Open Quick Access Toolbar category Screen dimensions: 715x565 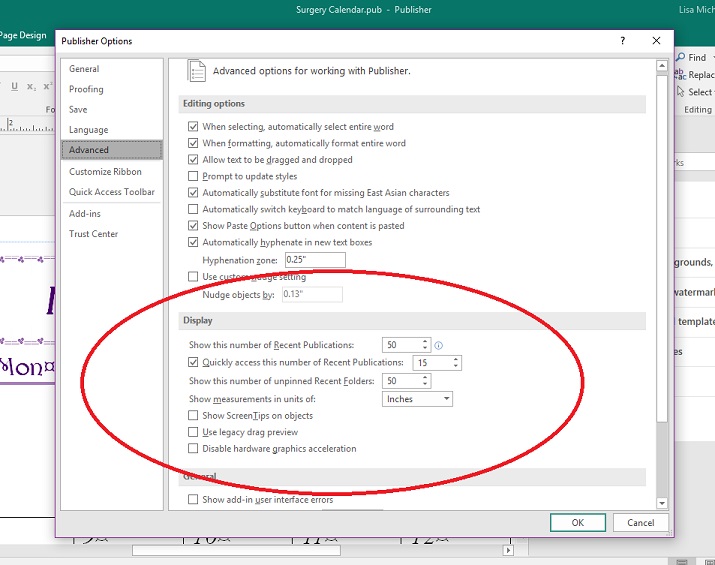(x=112, y=192)
